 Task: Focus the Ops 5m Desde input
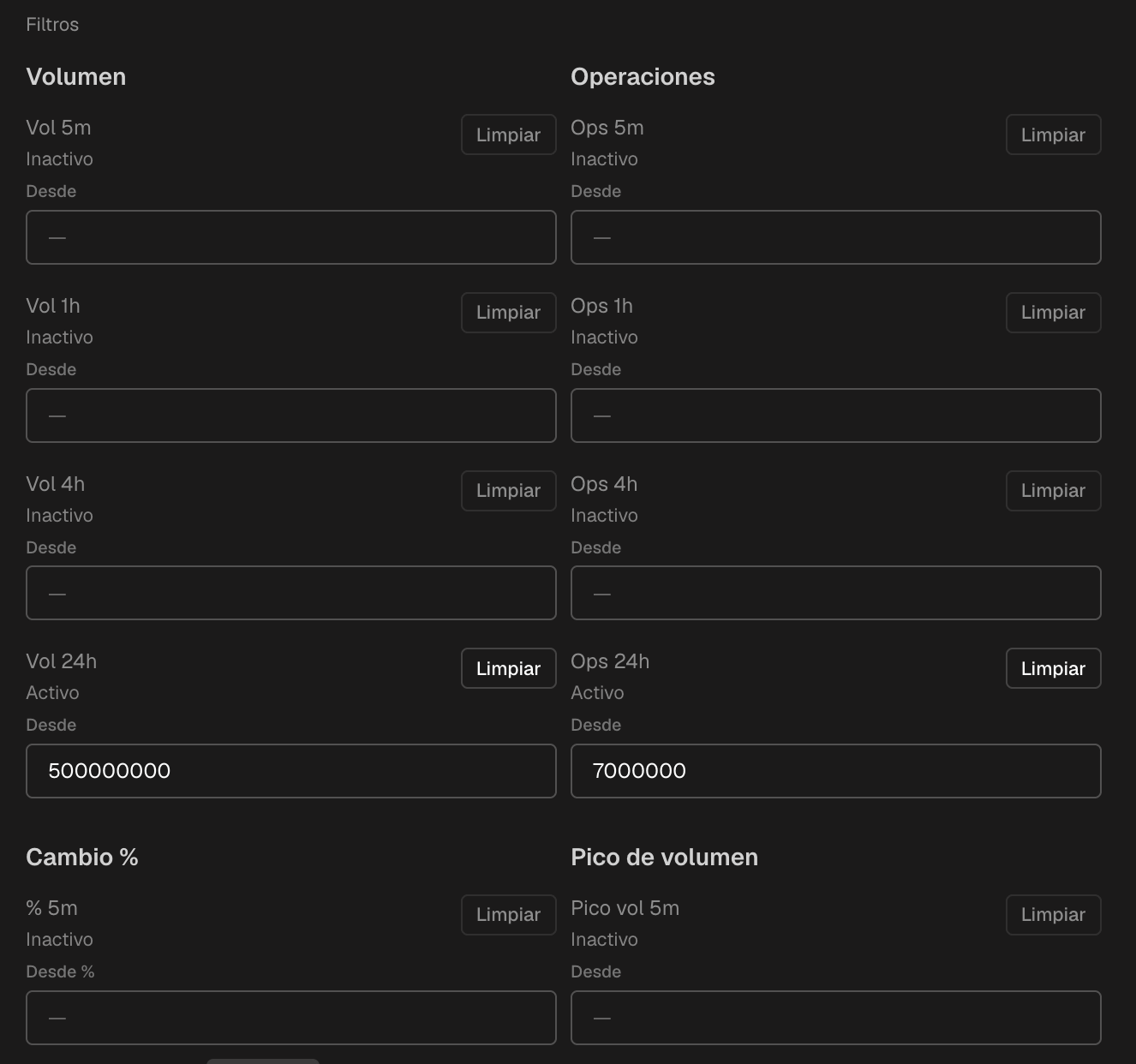(x=836, y=237)
